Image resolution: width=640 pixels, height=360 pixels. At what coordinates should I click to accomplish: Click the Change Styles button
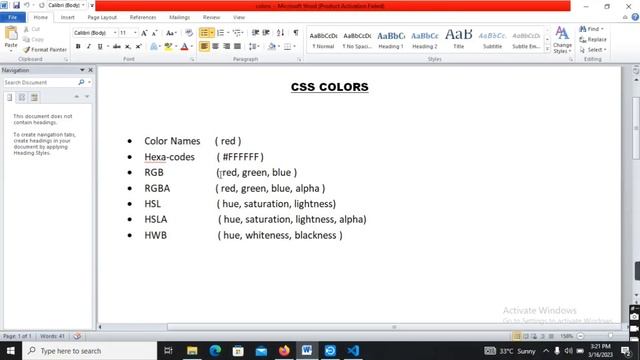(x=562, y=40)
